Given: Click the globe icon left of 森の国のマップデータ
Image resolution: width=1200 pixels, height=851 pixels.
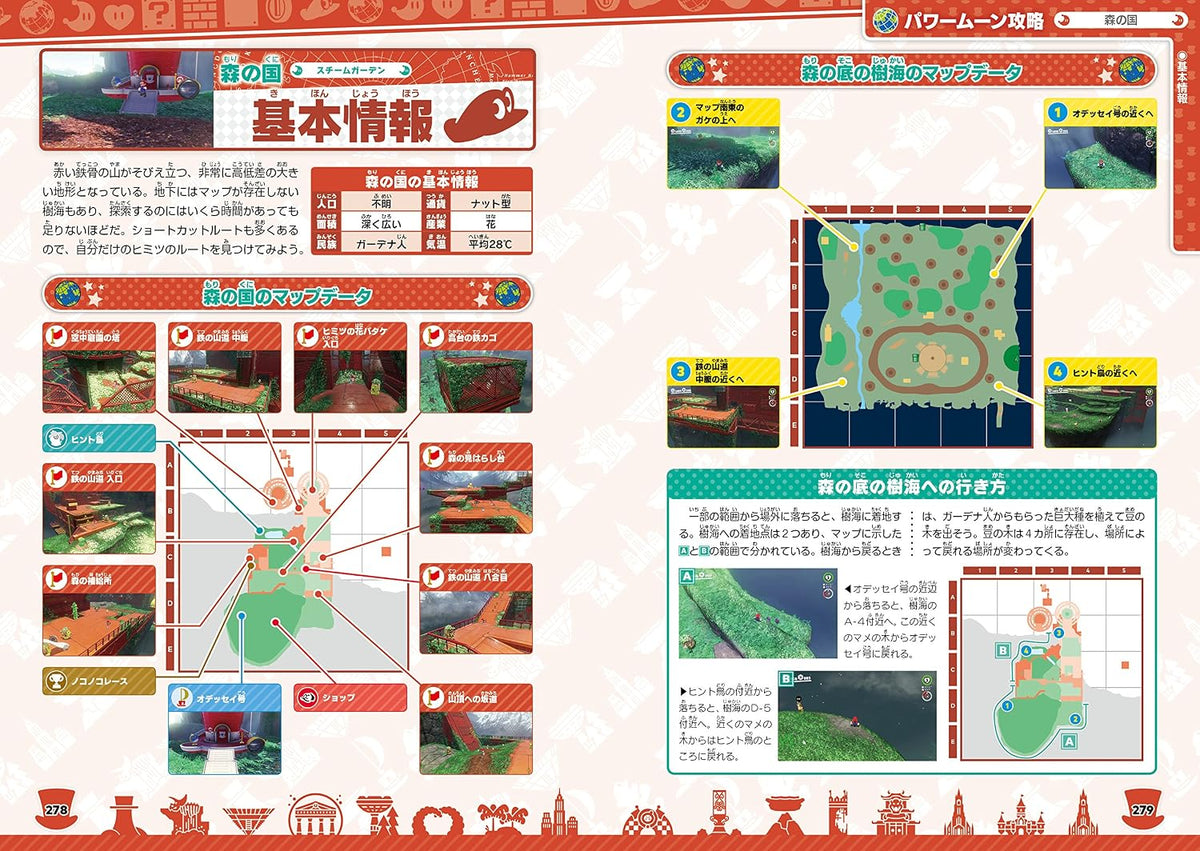Looking at the screenshot, I should tap(67, 294).
